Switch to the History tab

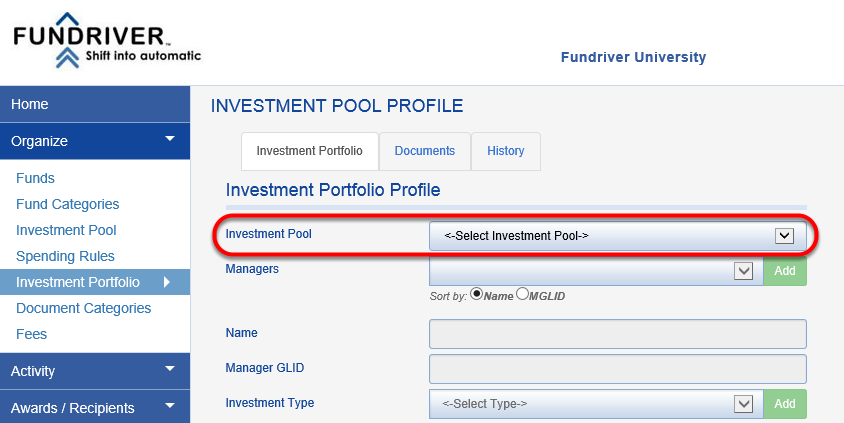coord(505,151)
